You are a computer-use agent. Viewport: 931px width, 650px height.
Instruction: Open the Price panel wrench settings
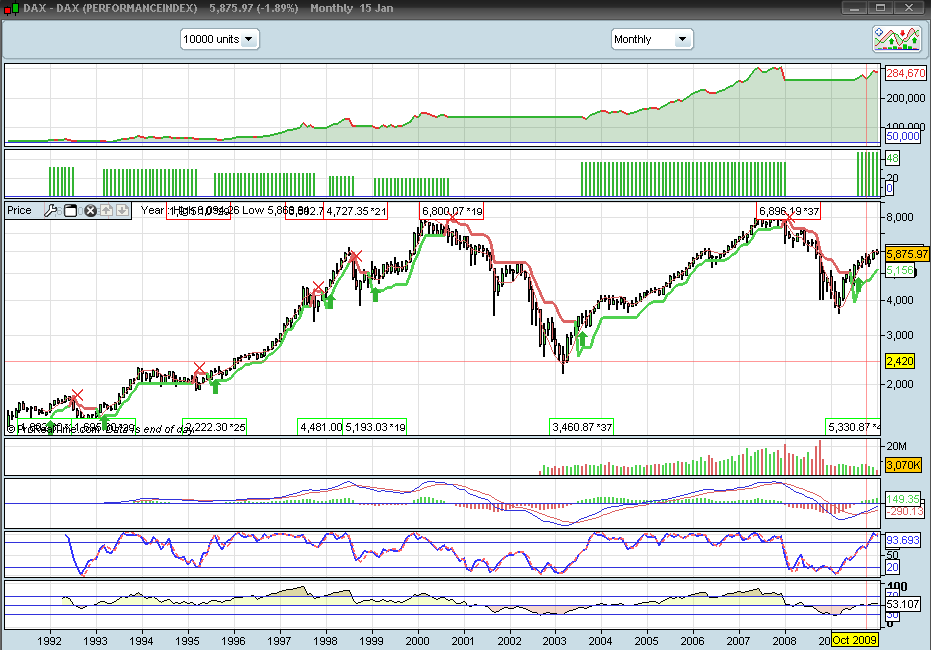tap(50, 210)
